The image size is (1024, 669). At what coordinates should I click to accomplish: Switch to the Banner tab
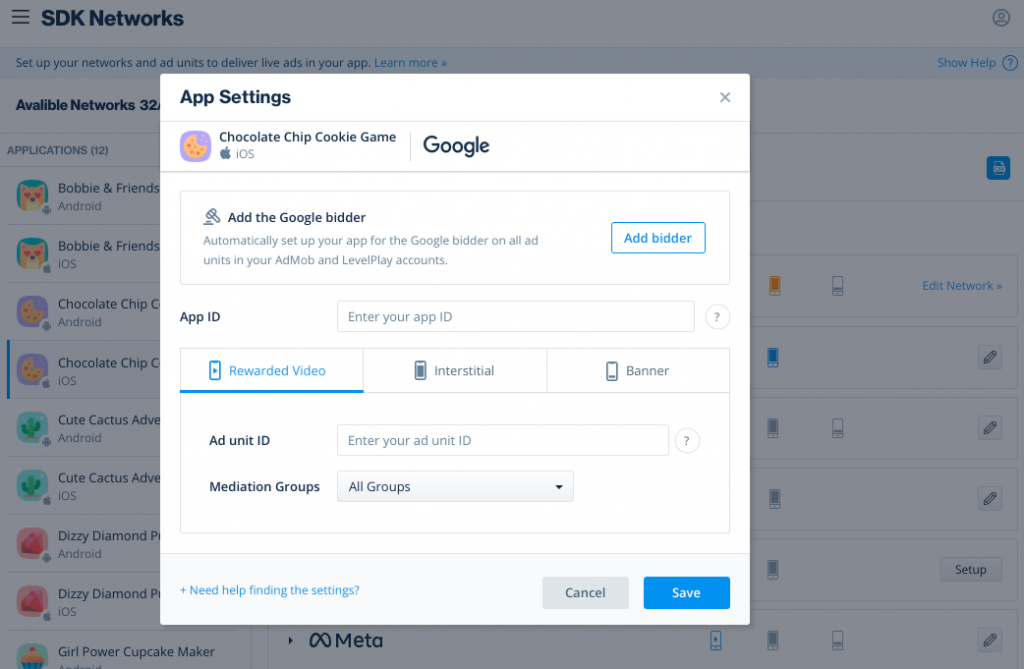[638, 370]
